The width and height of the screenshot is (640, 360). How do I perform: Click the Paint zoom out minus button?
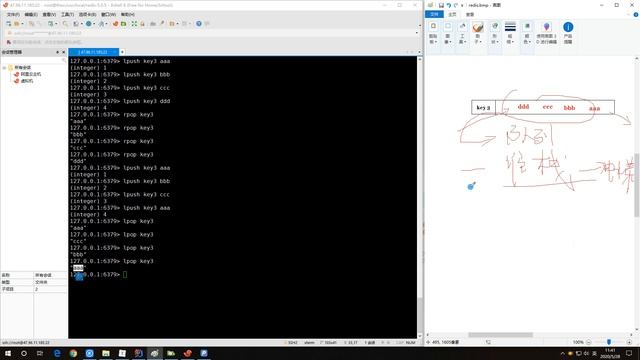[x=588, y=342]
